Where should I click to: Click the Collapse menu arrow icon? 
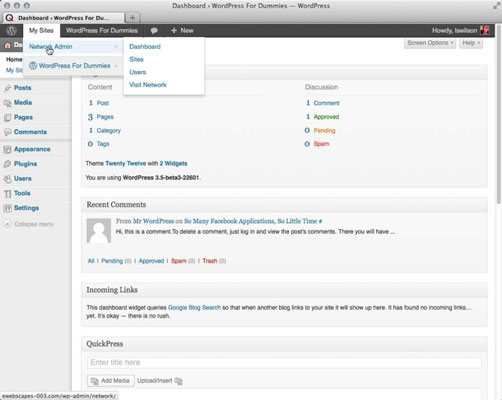(8, 224)
